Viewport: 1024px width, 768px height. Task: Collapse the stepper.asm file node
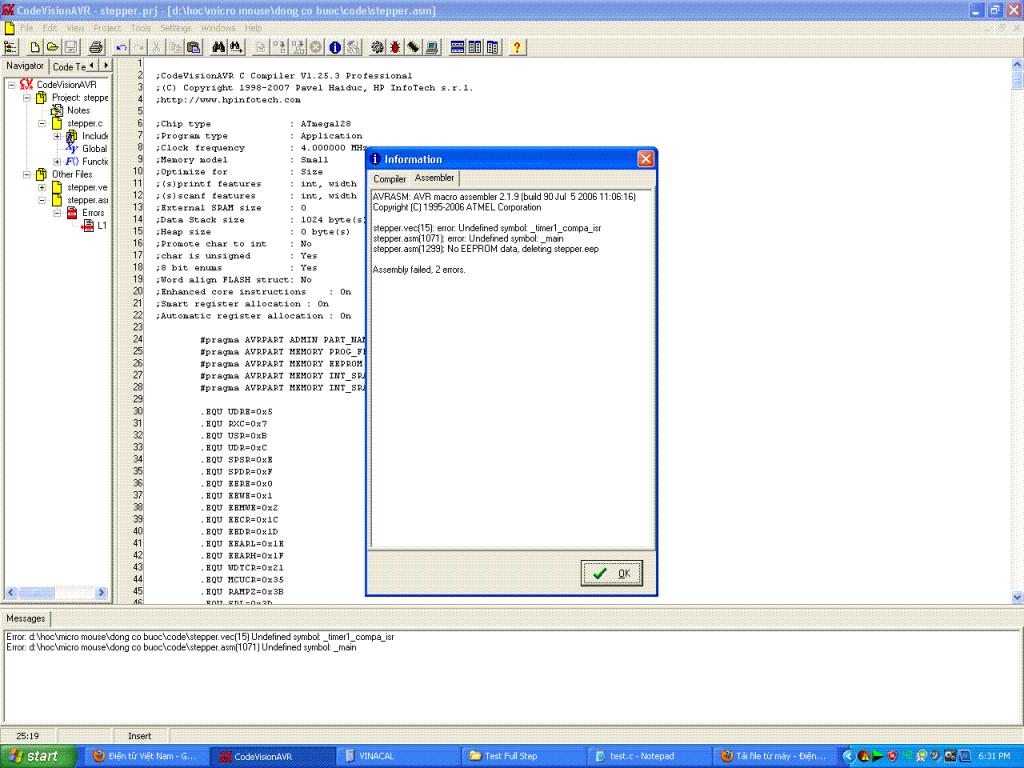42,200
